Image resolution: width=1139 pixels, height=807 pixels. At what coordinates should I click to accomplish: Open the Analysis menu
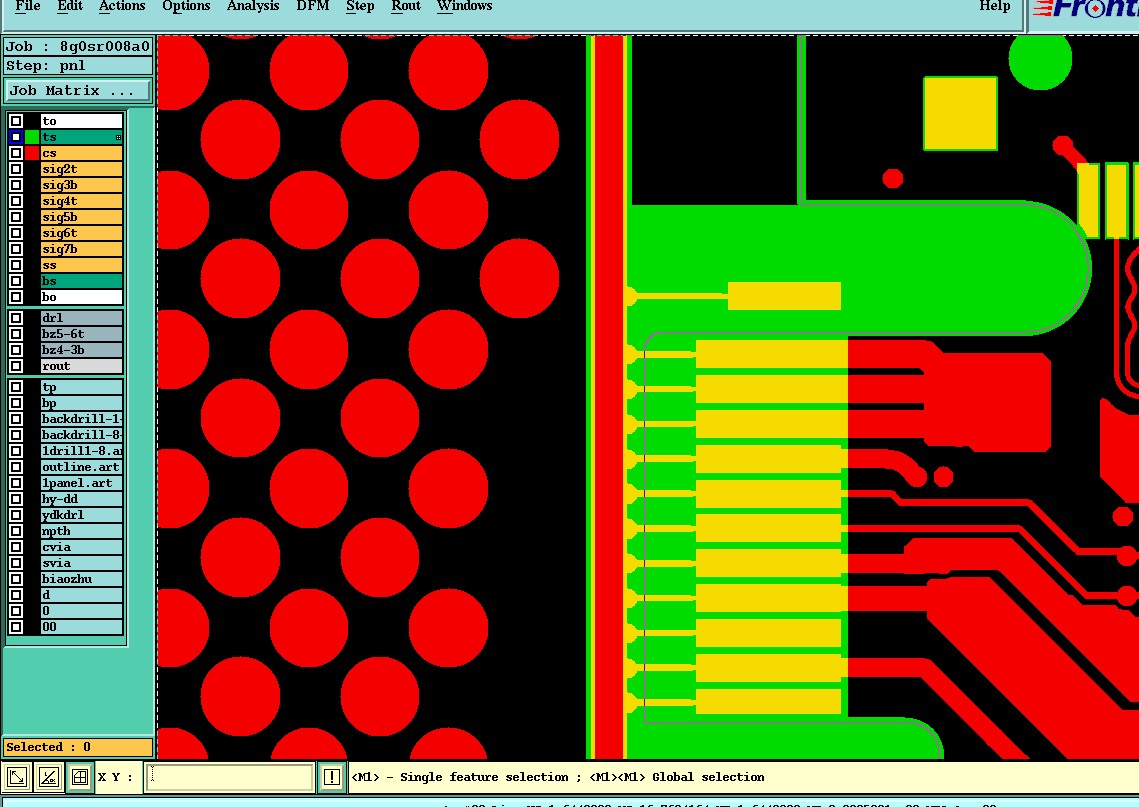point(253,7)
